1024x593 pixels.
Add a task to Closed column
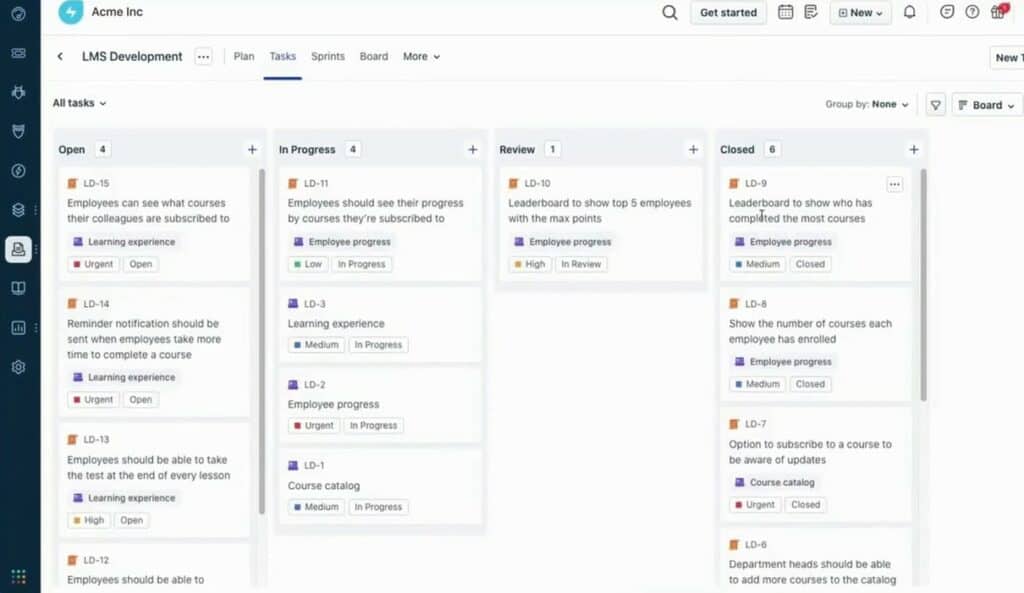[x=914, y=150]
